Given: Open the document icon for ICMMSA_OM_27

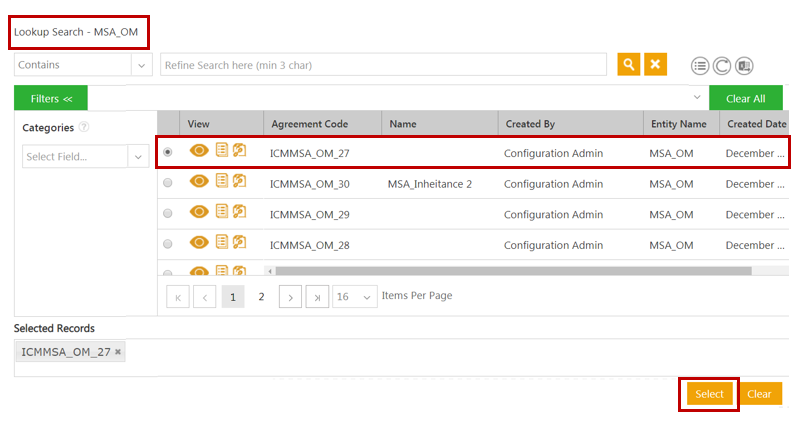Looking at the screenshot, I should 222,151.
